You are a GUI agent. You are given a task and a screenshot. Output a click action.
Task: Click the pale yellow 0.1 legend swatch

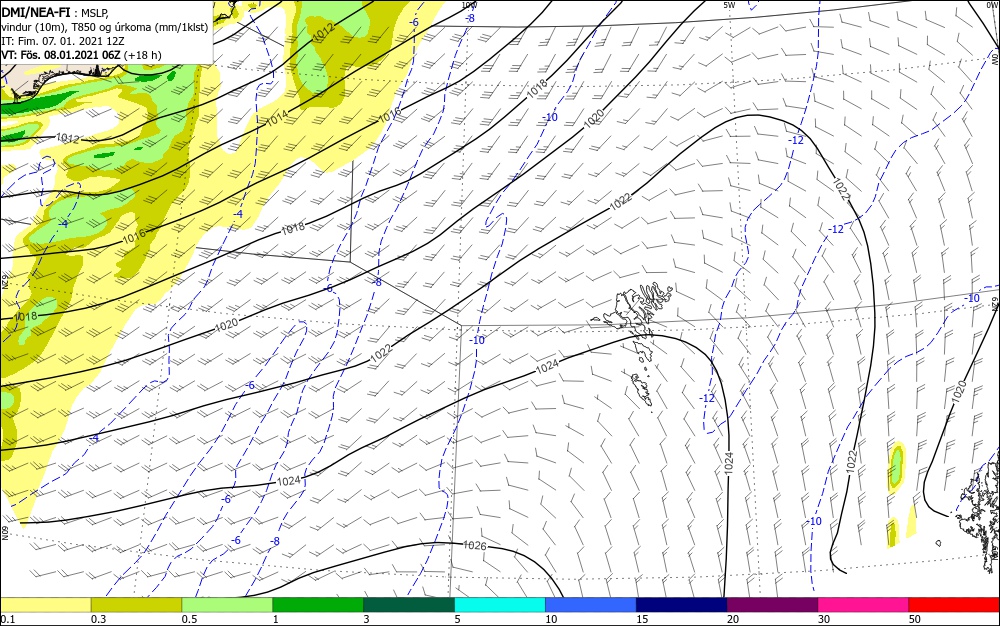click(x=45, y=605)
